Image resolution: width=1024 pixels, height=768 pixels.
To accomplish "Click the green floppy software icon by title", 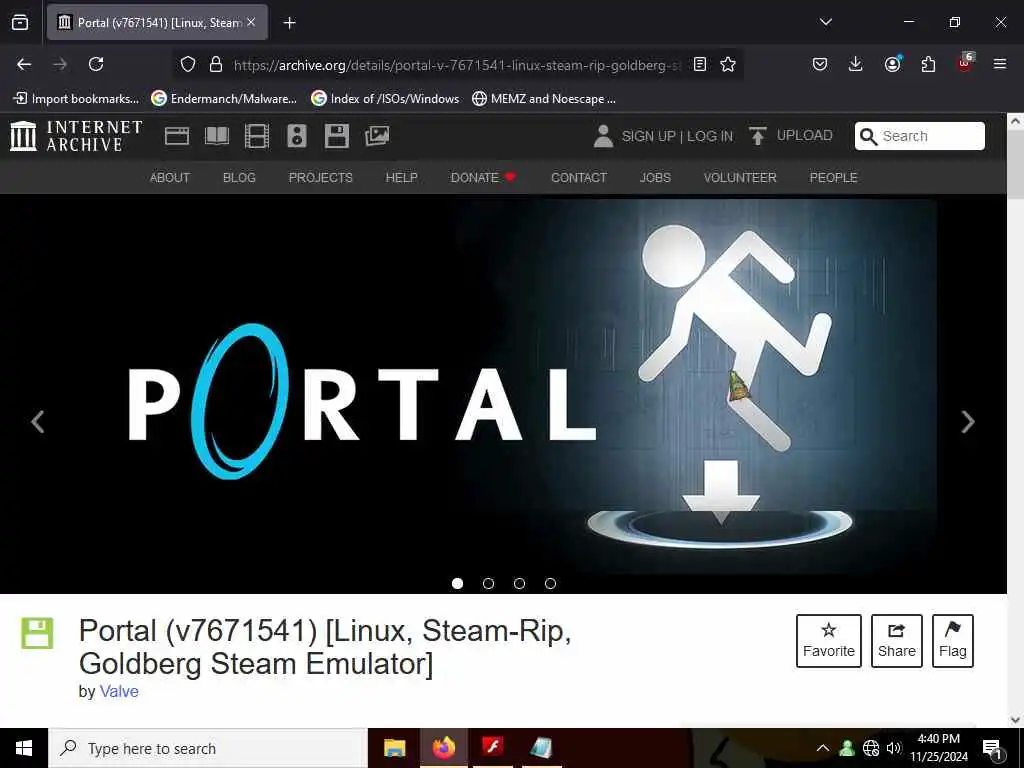I will [x=37, y=633].
